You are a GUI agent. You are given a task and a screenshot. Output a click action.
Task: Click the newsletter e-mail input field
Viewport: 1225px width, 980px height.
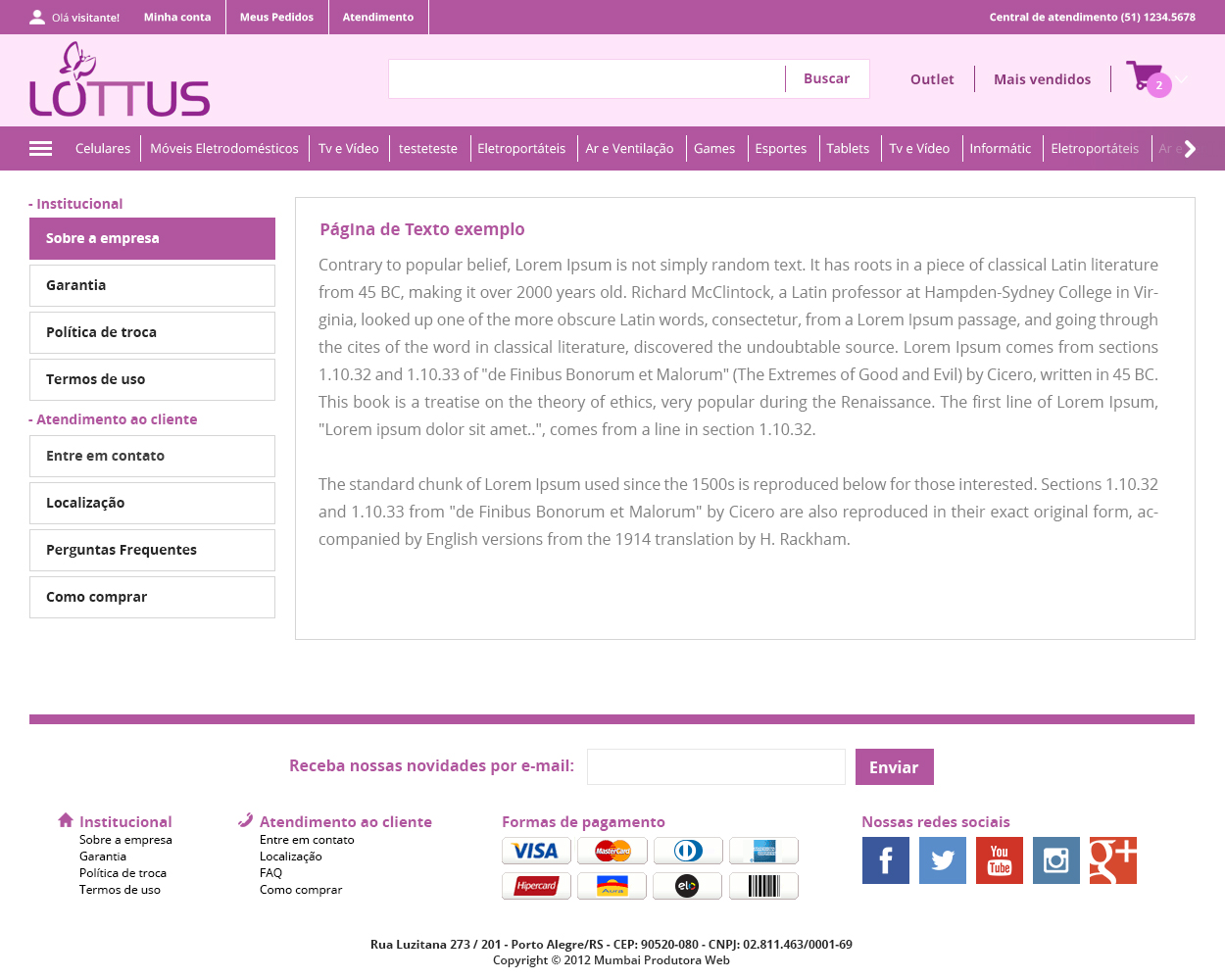pos(715,767)
